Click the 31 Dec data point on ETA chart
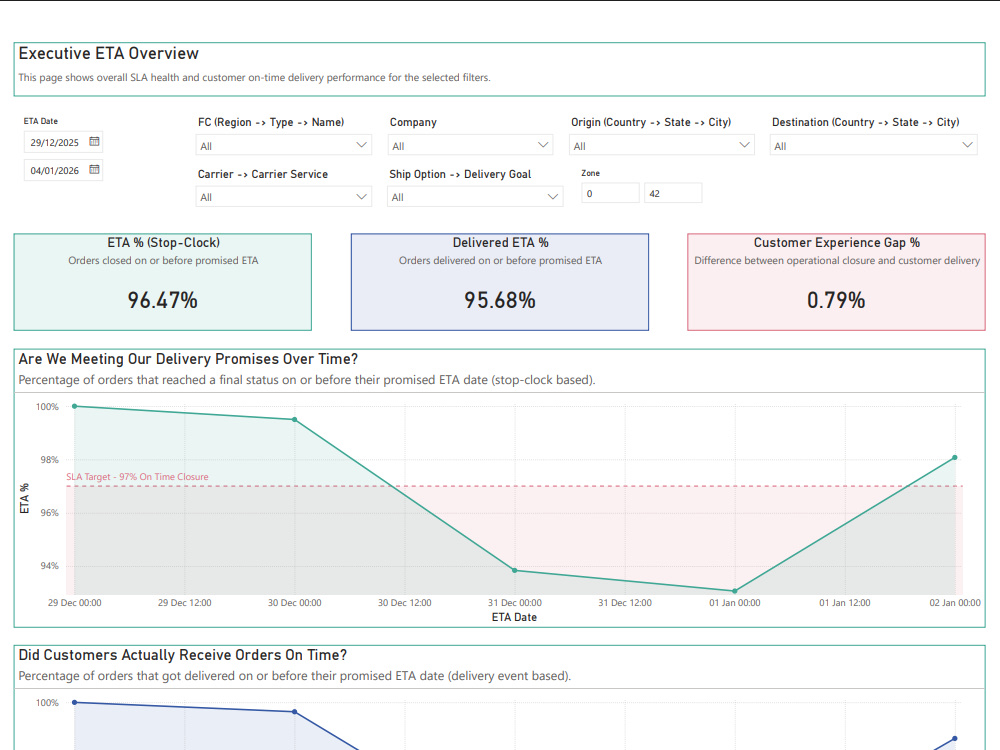Image resolution: width=1000 pixels, height=750 pixels. pos(515,570)
